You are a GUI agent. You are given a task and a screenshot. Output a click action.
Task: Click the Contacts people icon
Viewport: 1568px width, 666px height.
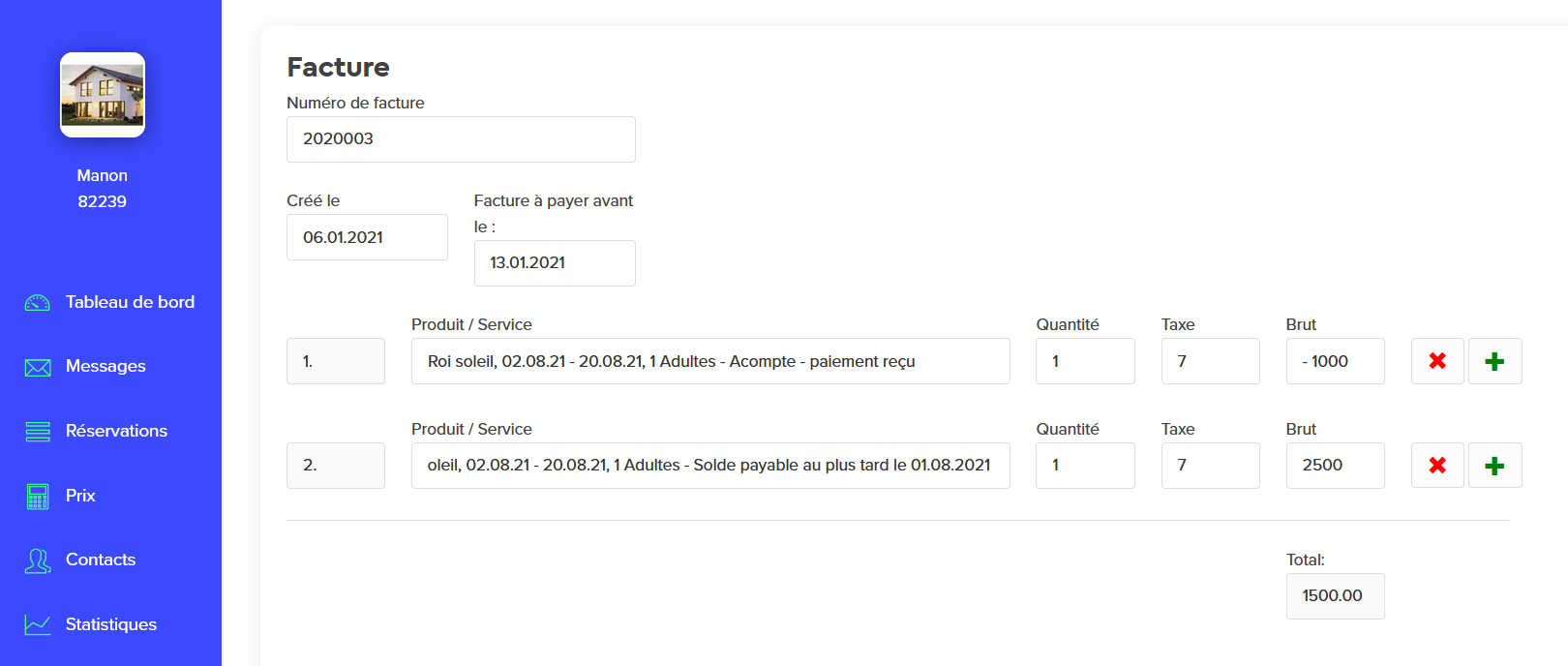coord(38,560)
